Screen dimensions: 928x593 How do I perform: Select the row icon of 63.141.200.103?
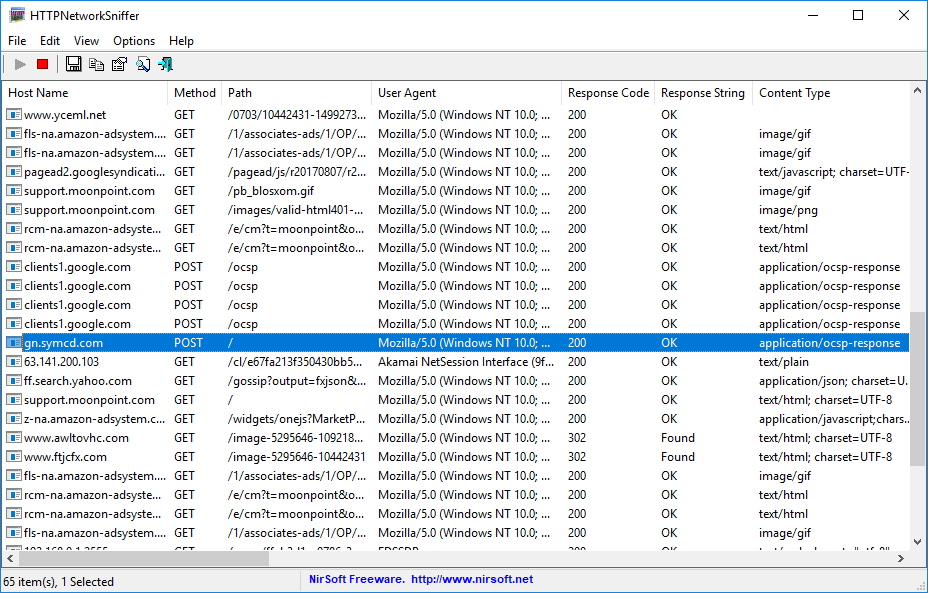[14, 362]
